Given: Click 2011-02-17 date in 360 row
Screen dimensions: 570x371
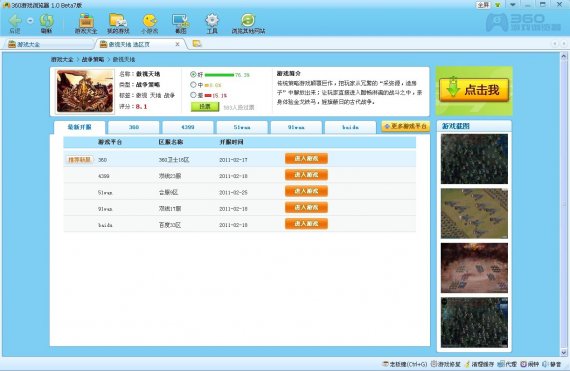Looking at the screenshot, I should tap(233, 160).
